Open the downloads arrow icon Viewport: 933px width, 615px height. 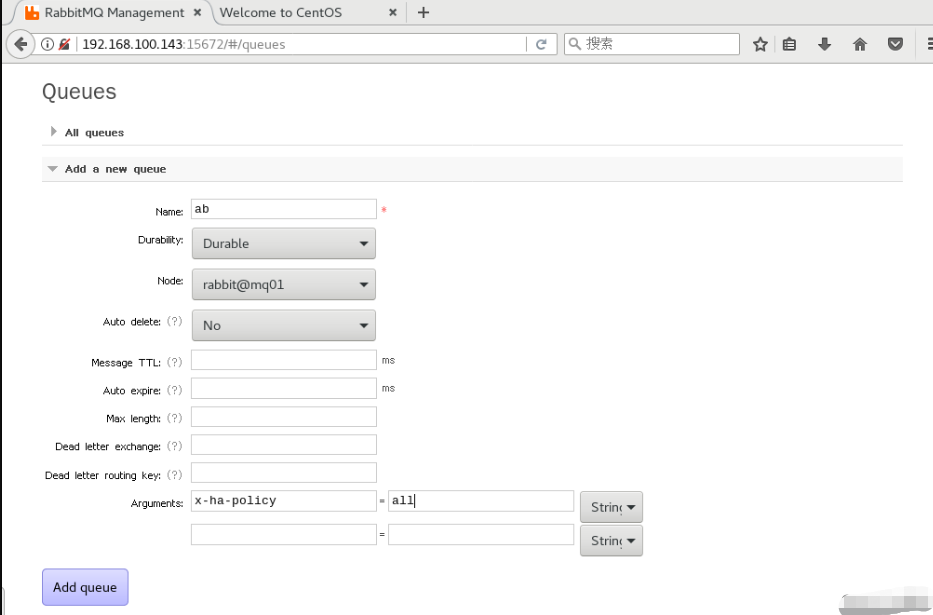coord(824,44)
